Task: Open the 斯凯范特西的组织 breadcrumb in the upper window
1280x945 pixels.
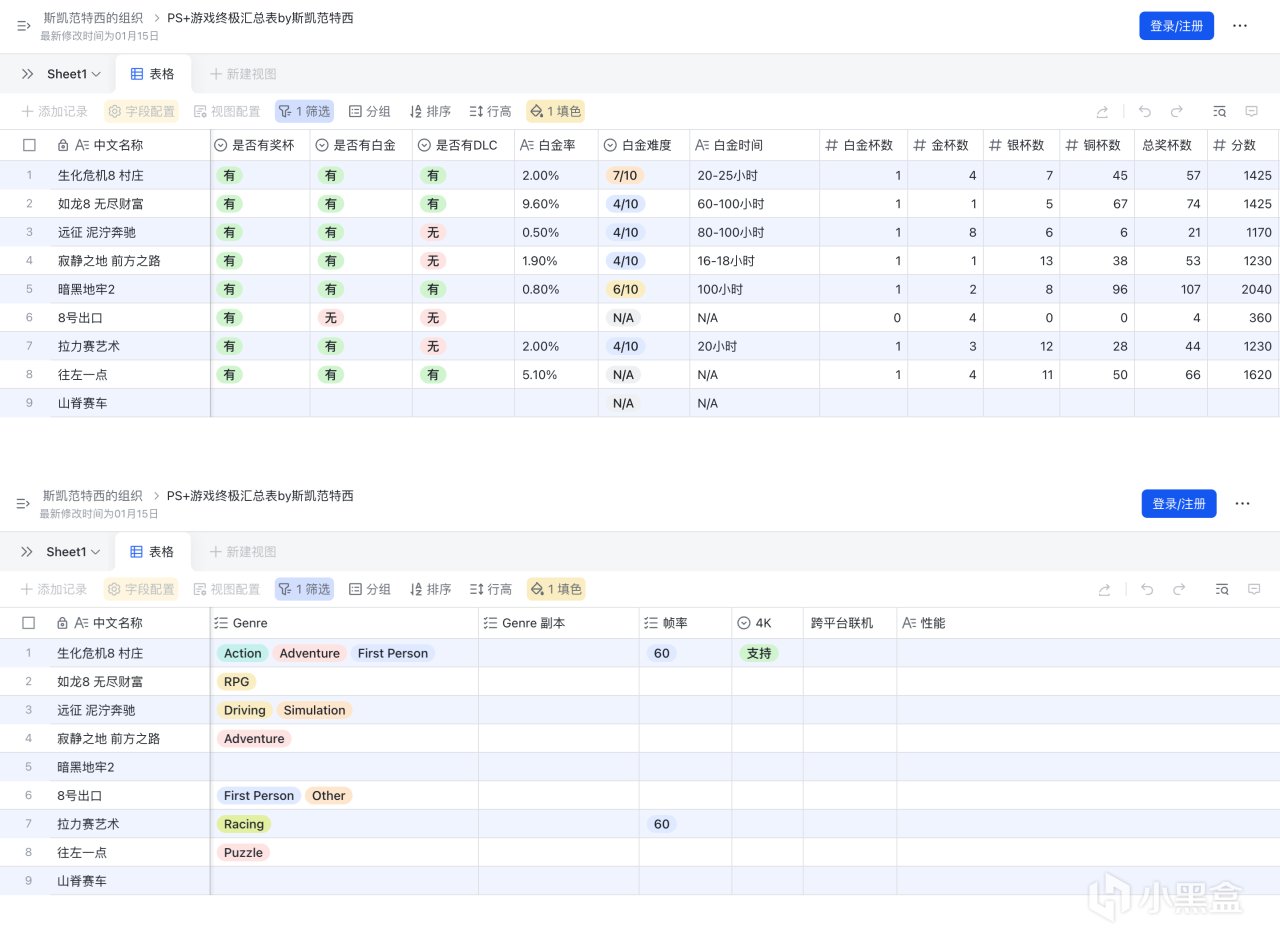Action: tap(93, 18)
